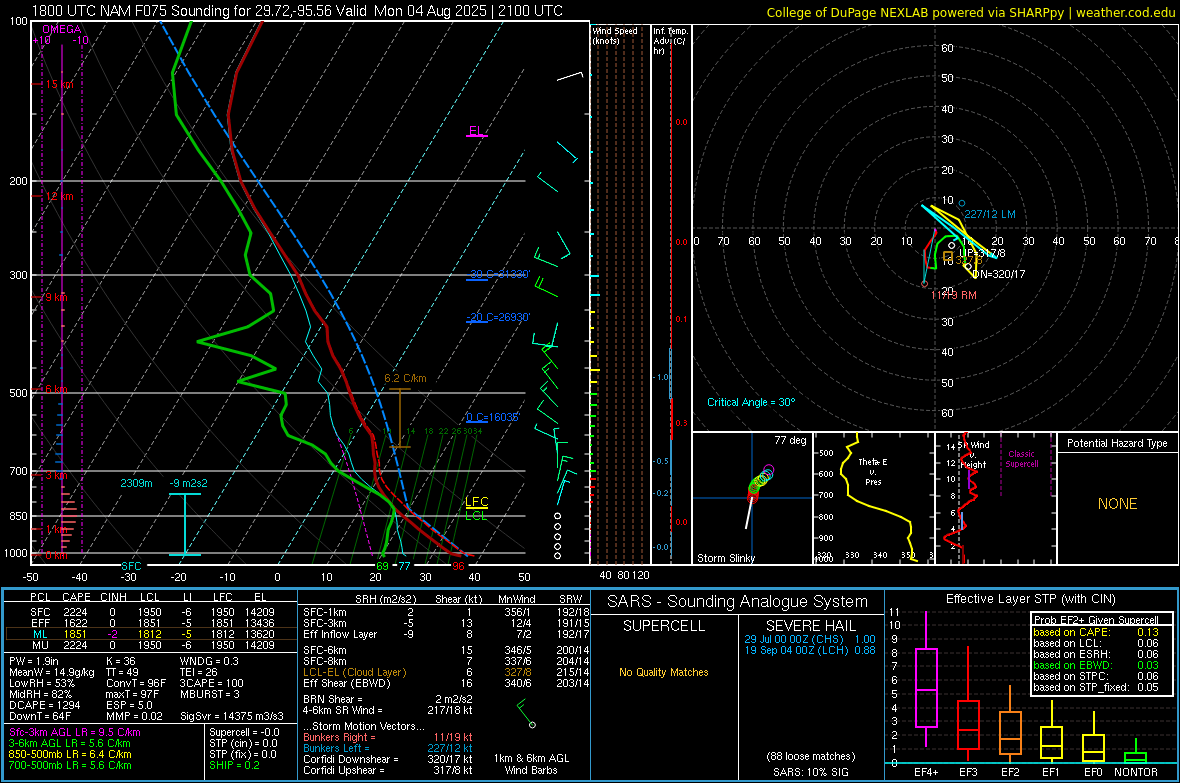Click the CAPE column header
Viewport: 1180px width, 783px height.
(76, 598)
